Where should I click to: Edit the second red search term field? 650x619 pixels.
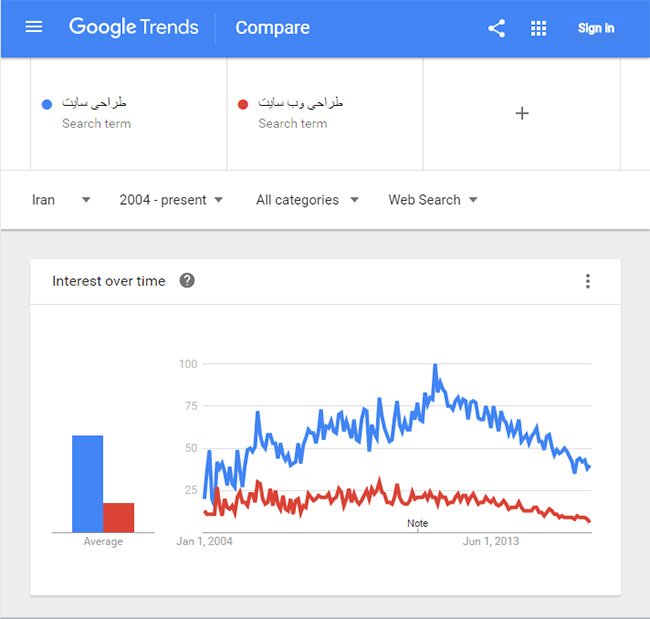300,103
